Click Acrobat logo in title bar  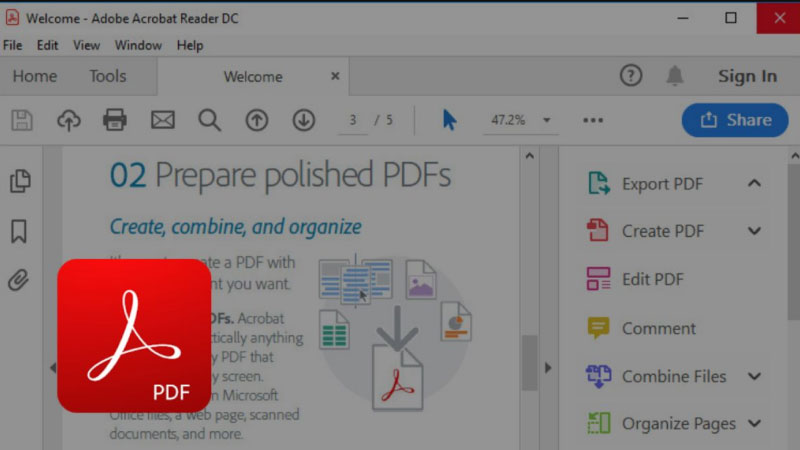point(12,18)
